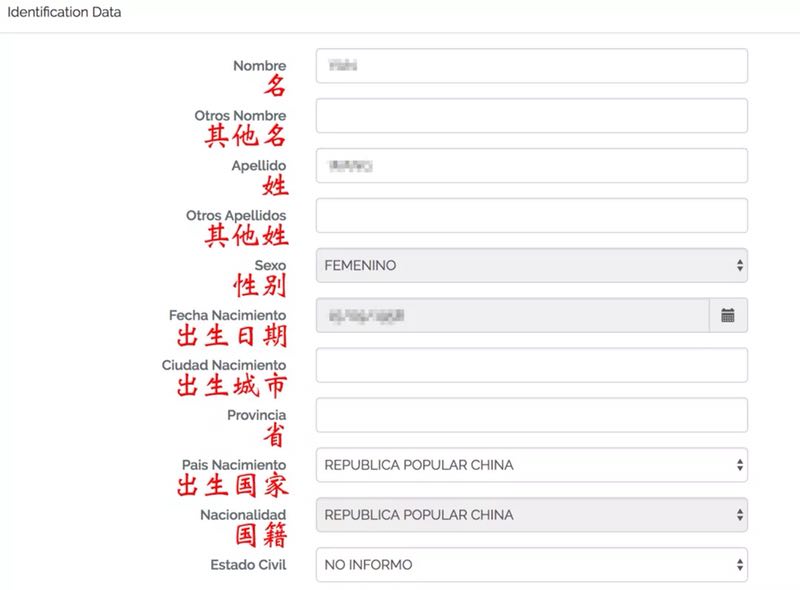Screen dimensions: 800x590
Task: Expand the Estado Civil dropdown
Action: [x=531, y=565]
